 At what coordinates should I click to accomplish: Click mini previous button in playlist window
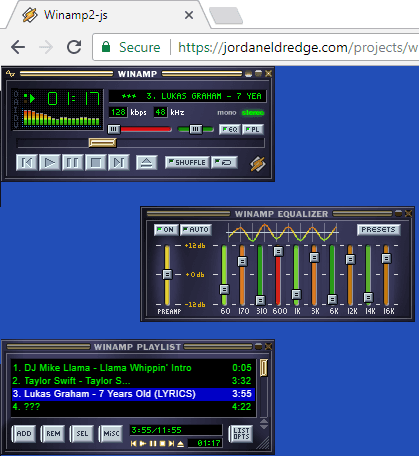134,444
